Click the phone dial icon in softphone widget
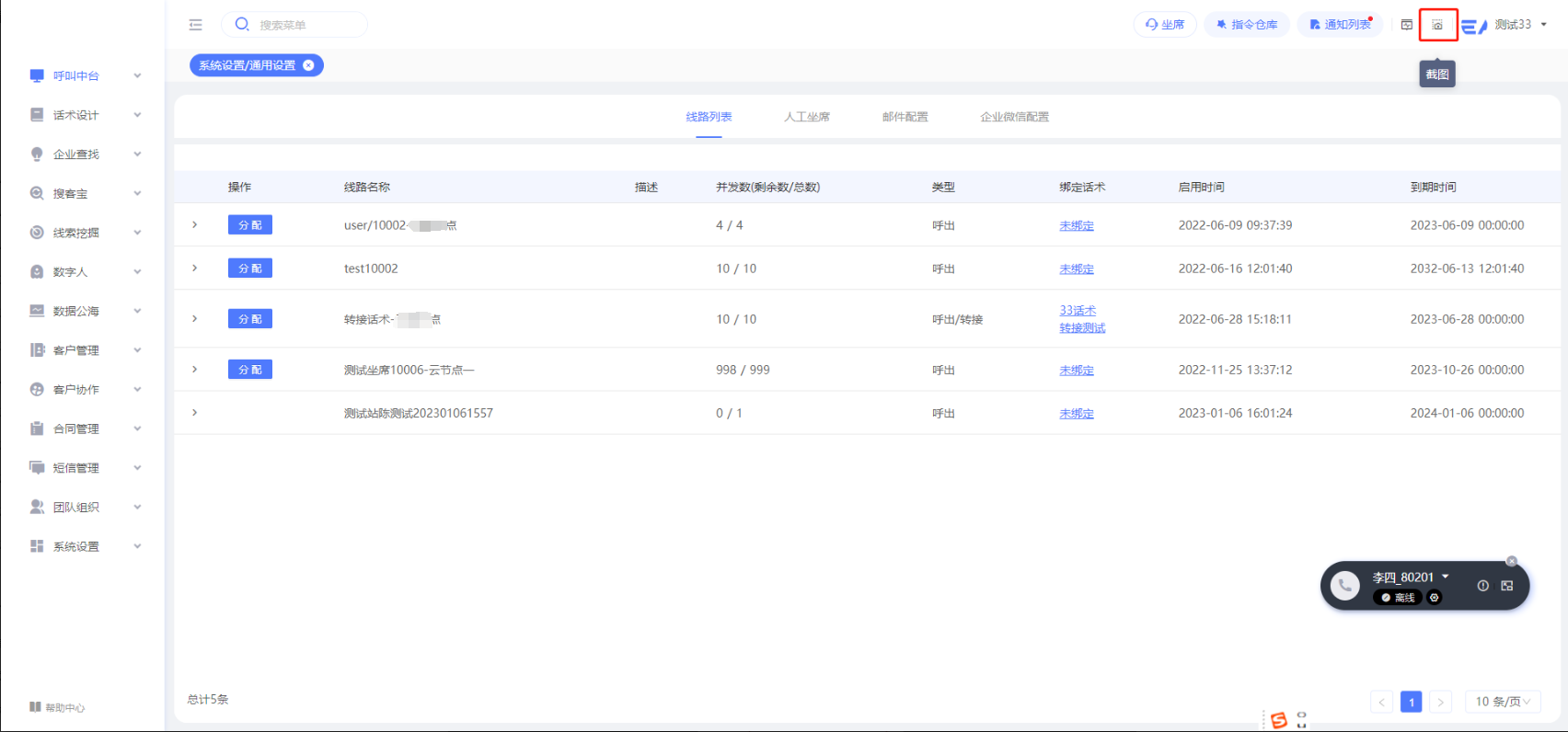The height and width of the screenshot is (732, 1568). coord(1344,586)
